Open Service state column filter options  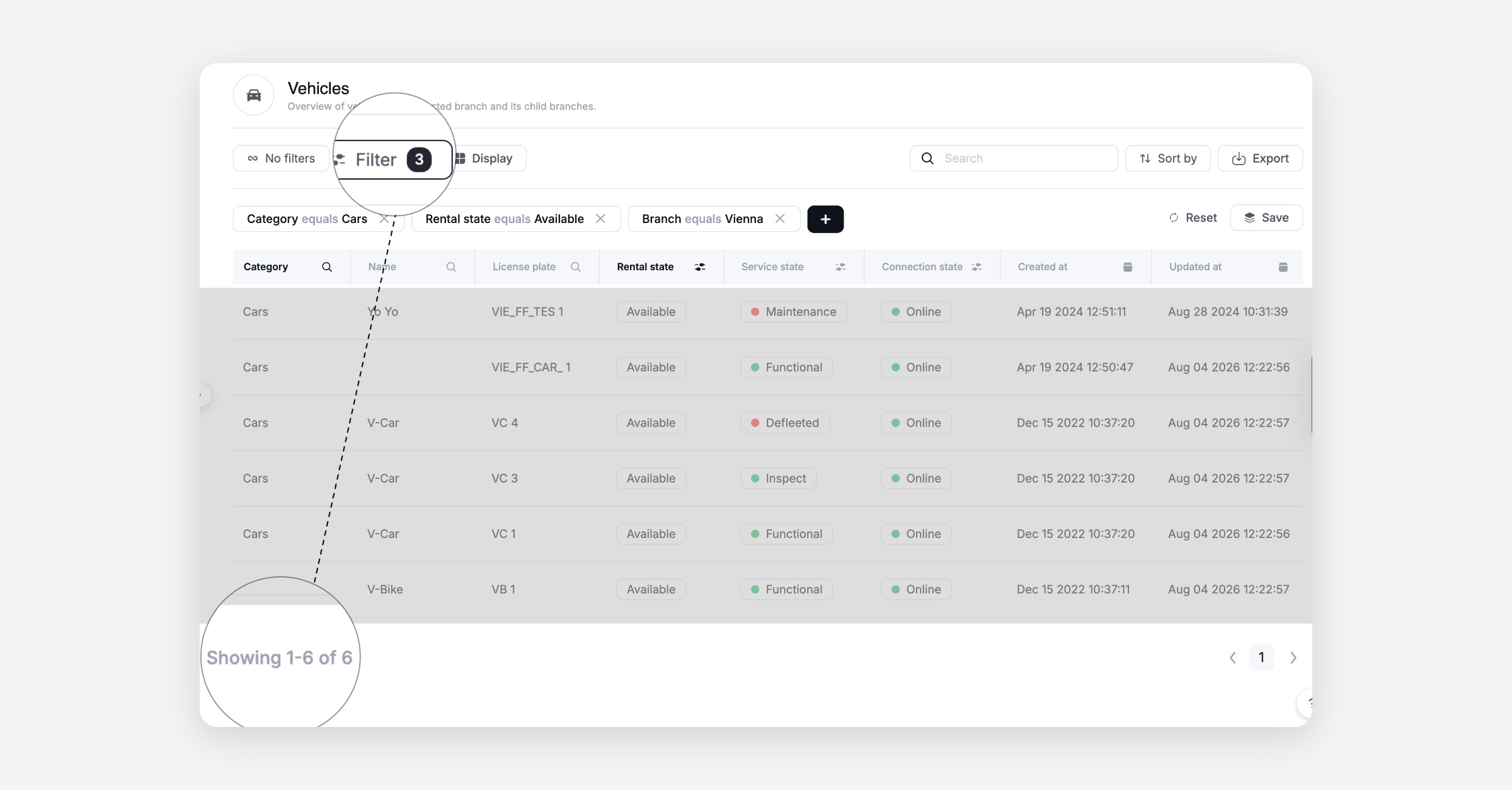(840, 267)
